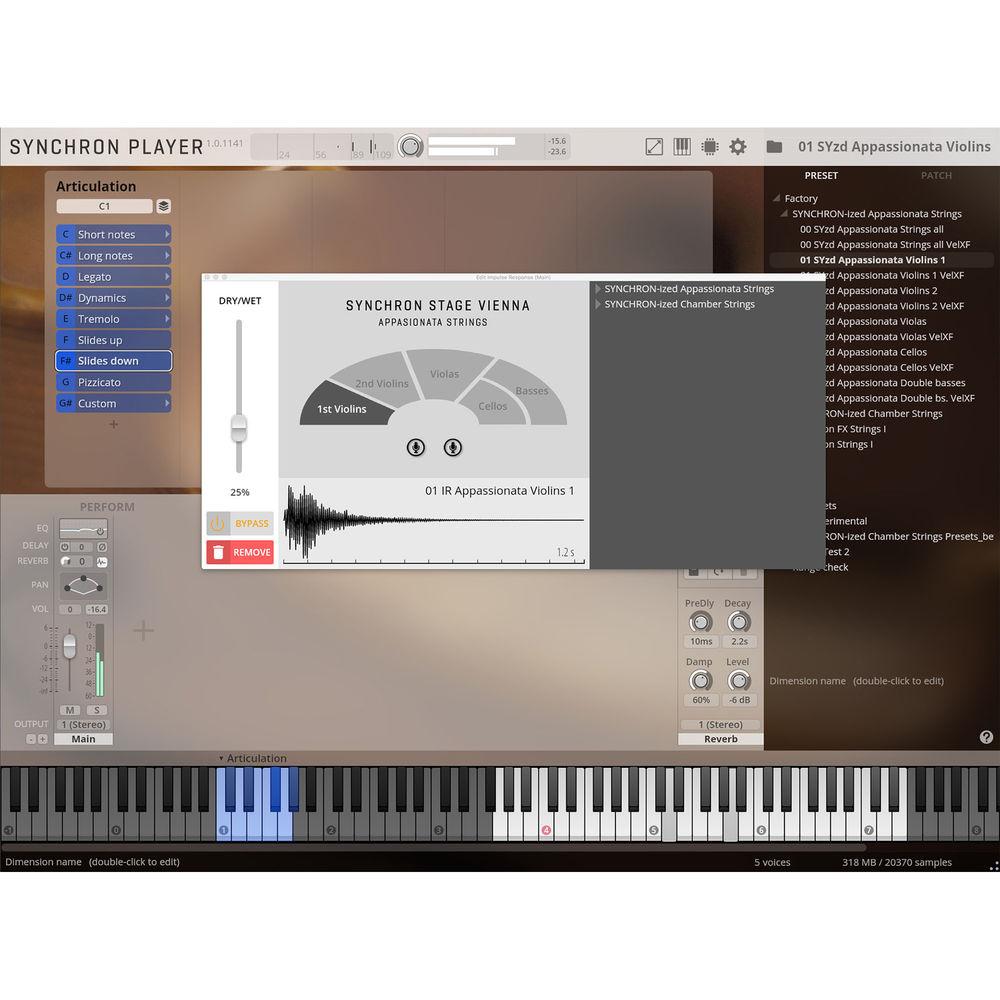Click the red REMOVE button
1000x1000 pixels.
pyautogui.click(x=239, y=552)
